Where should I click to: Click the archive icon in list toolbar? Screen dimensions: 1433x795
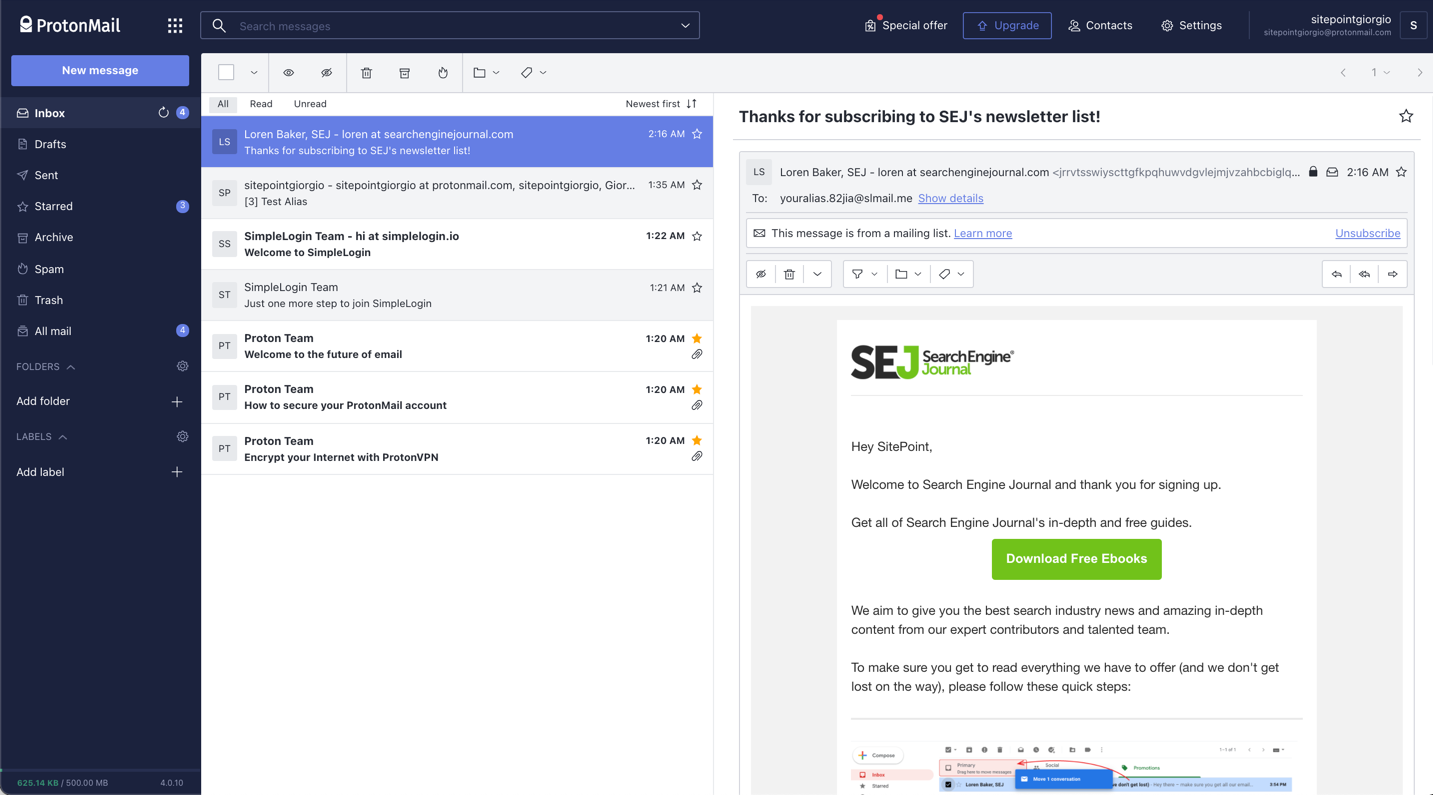pyautogui.click(x=404, y=73)
